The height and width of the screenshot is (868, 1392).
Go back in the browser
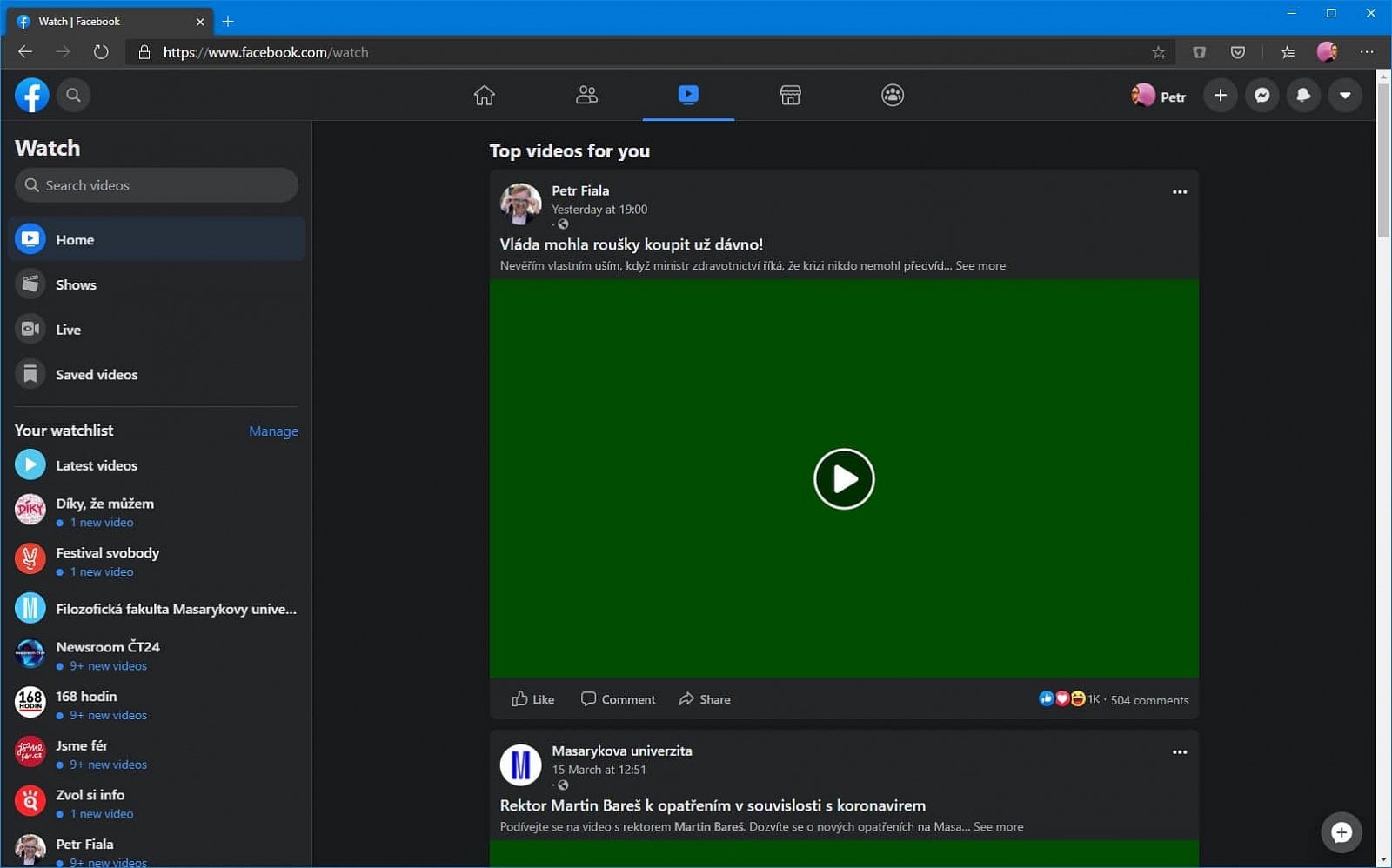coord(25,52)
